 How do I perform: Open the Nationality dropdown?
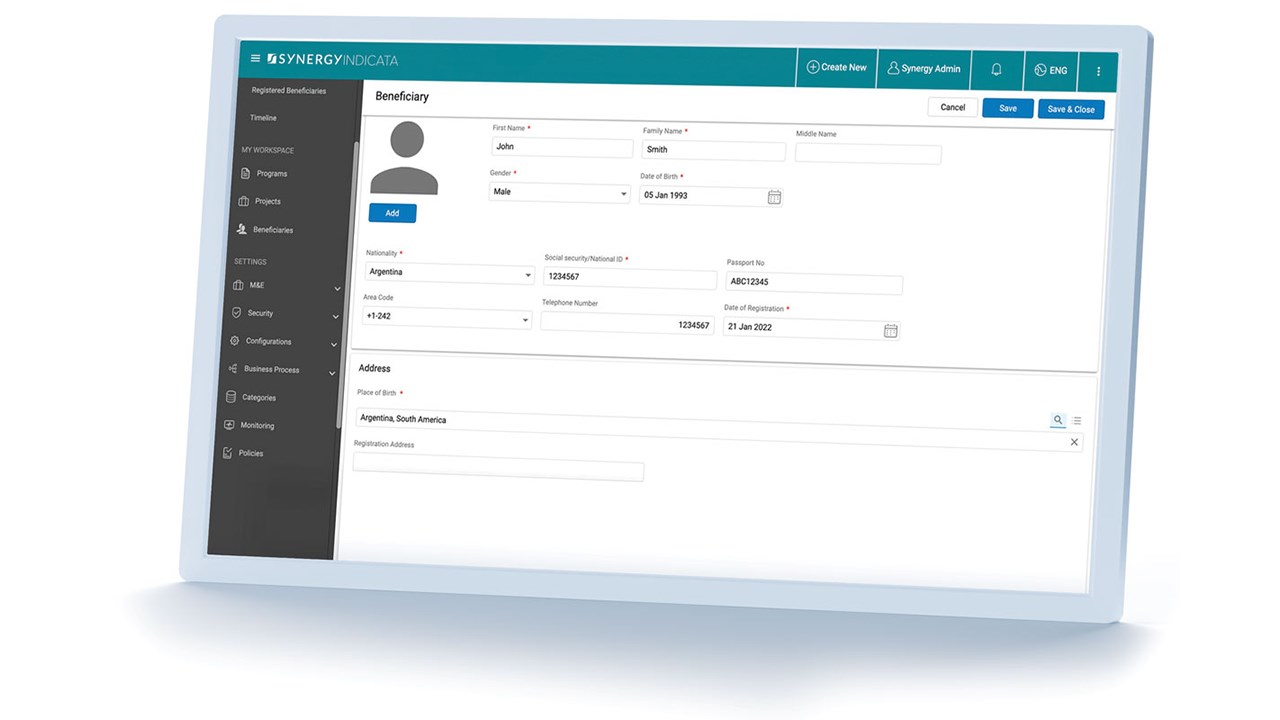point(449,272)
